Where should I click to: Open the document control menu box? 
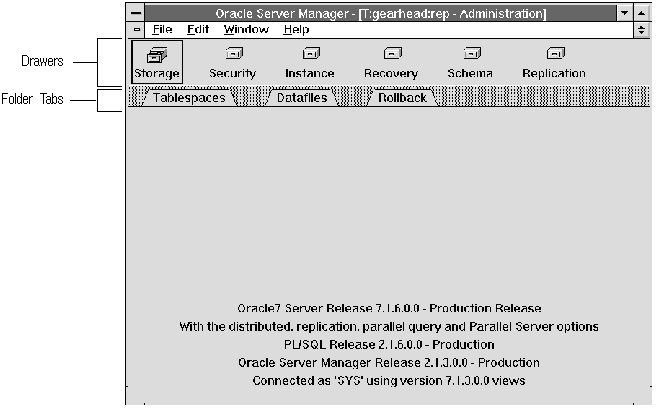click(x=136, y=30)
